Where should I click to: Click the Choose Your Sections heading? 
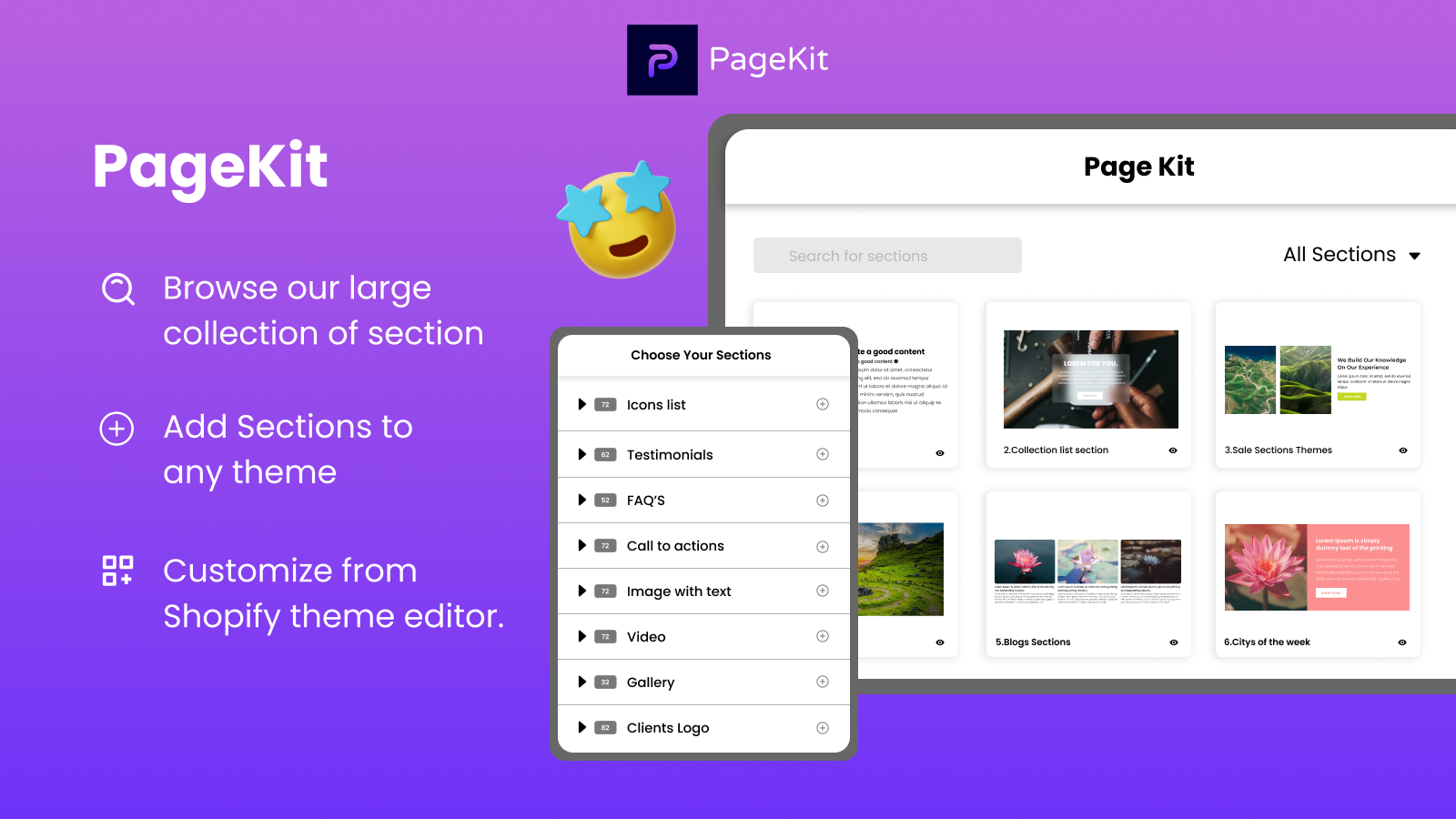701,355
